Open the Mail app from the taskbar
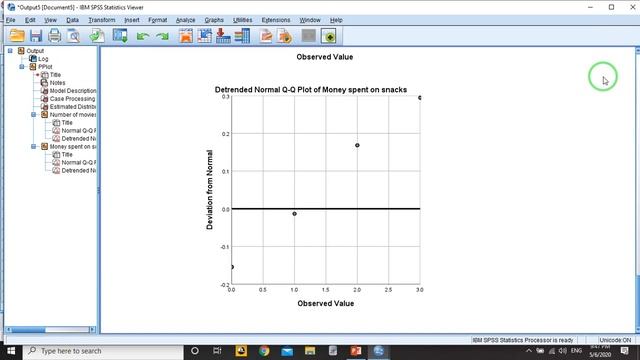Screen dimensions: 640x360 (x=287, y=351)
